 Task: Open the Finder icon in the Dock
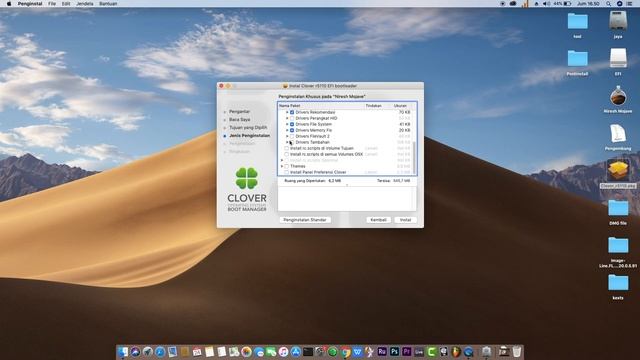123,351
